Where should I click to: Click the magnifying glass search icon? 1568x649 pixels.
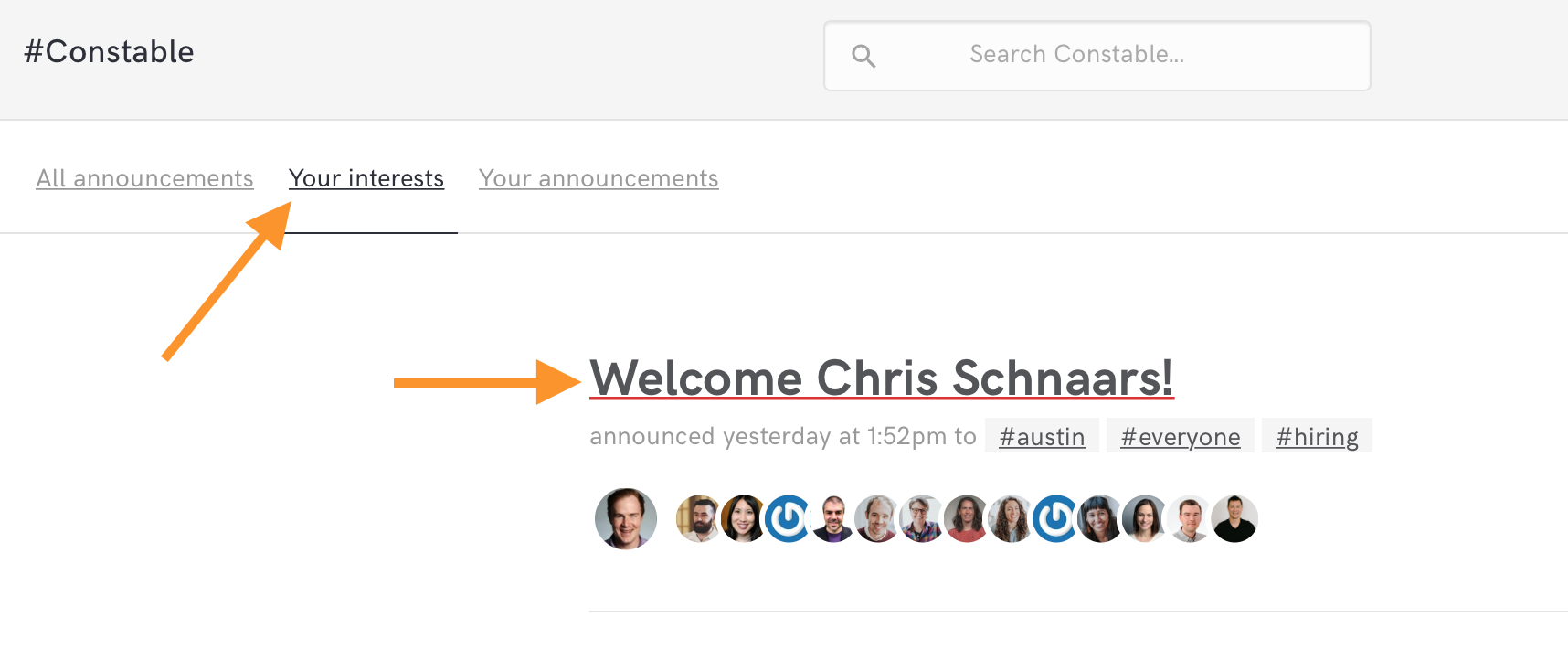pos(864,55)
